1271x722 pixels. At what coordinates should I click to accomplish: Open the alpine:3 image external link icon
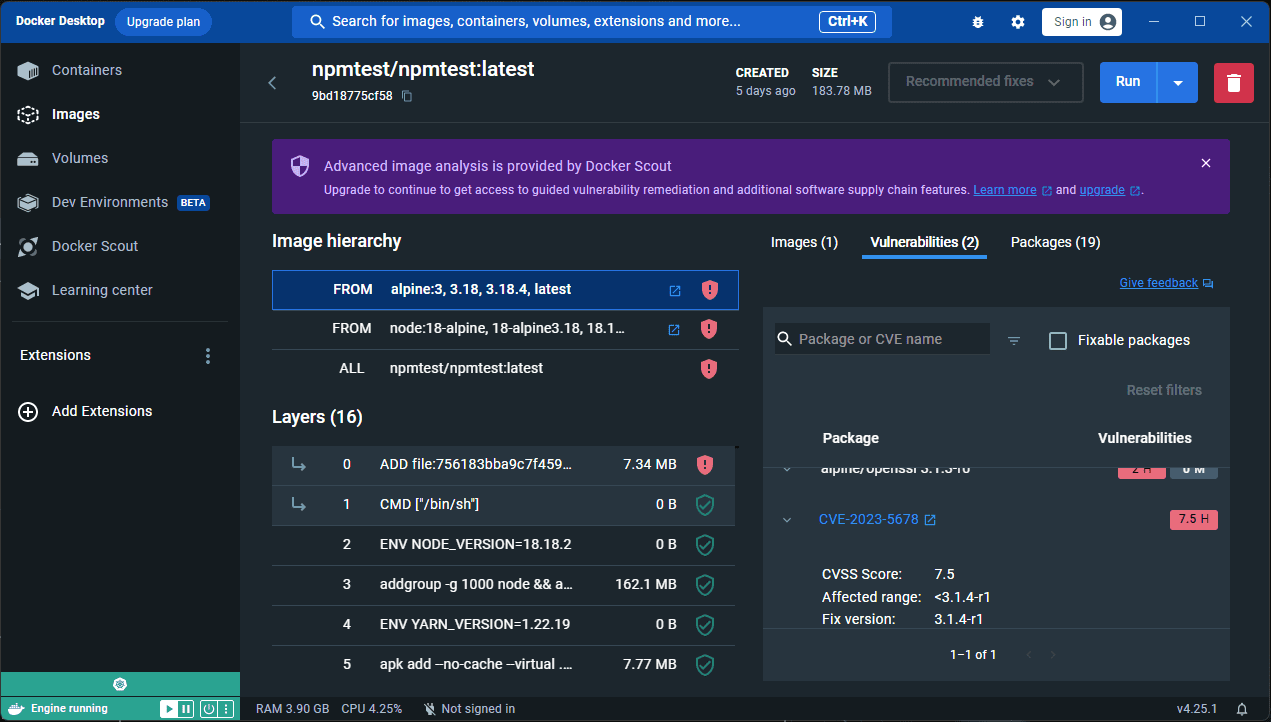tap(675, 290)
